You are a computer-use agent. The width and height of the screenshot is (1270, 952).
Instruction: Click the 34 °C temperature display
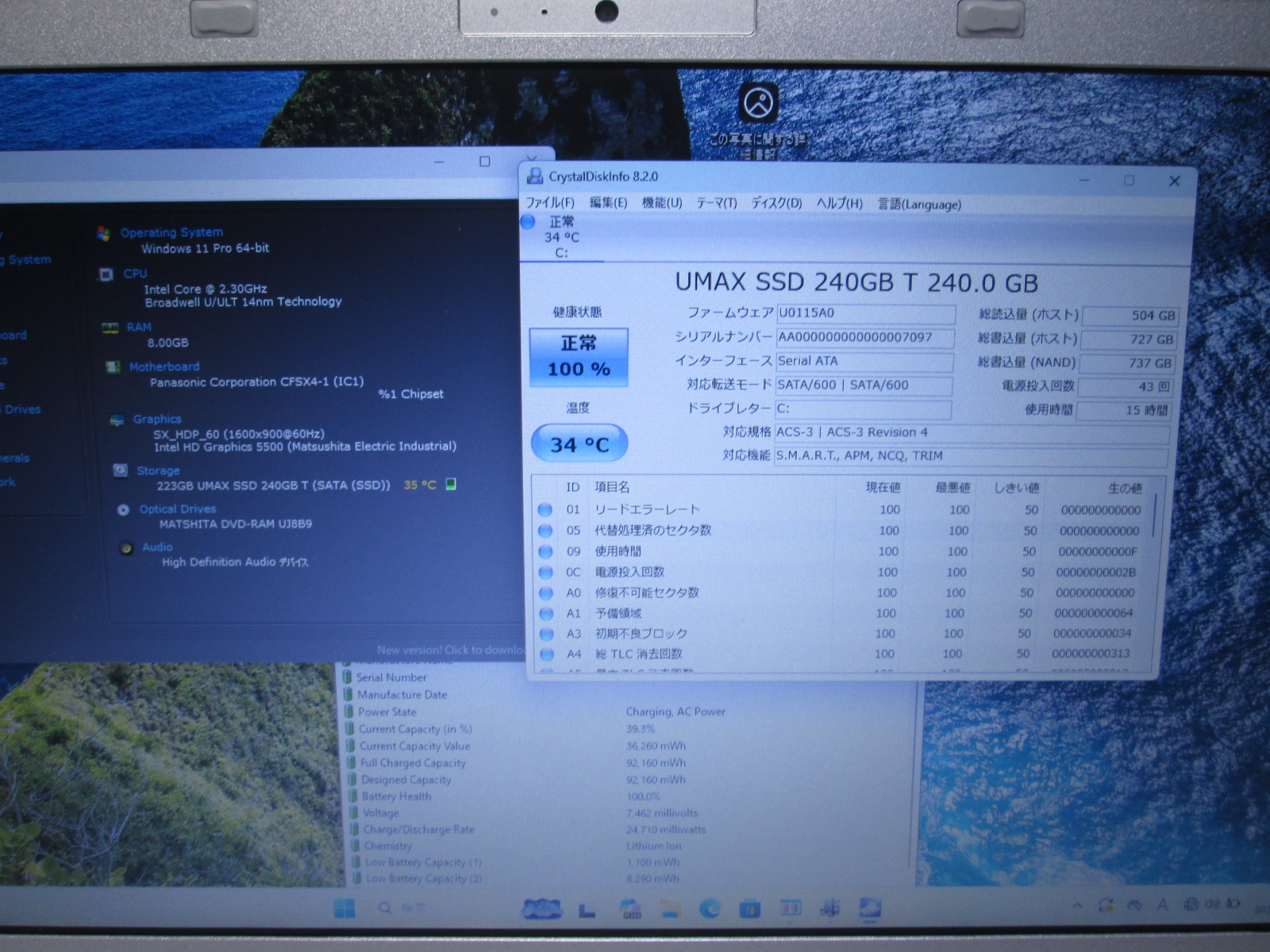[579, 444]
